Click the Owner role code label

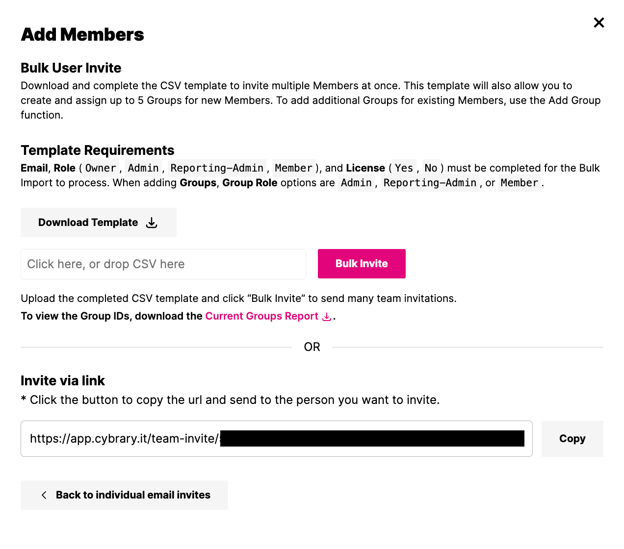(x=100, y=168)
